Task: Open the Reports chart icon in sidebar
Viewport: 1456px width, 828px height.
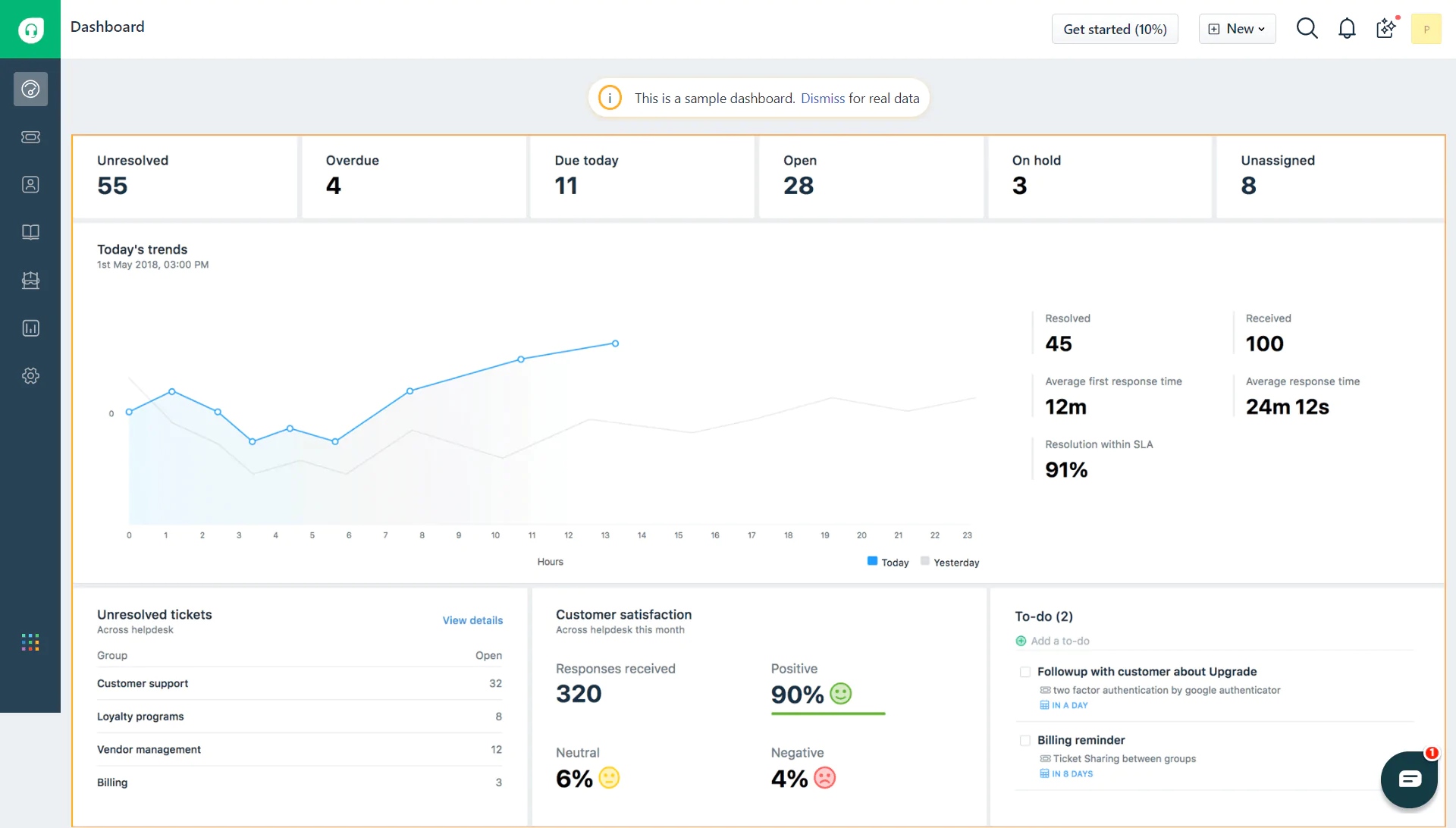Action: pos(30,328)
